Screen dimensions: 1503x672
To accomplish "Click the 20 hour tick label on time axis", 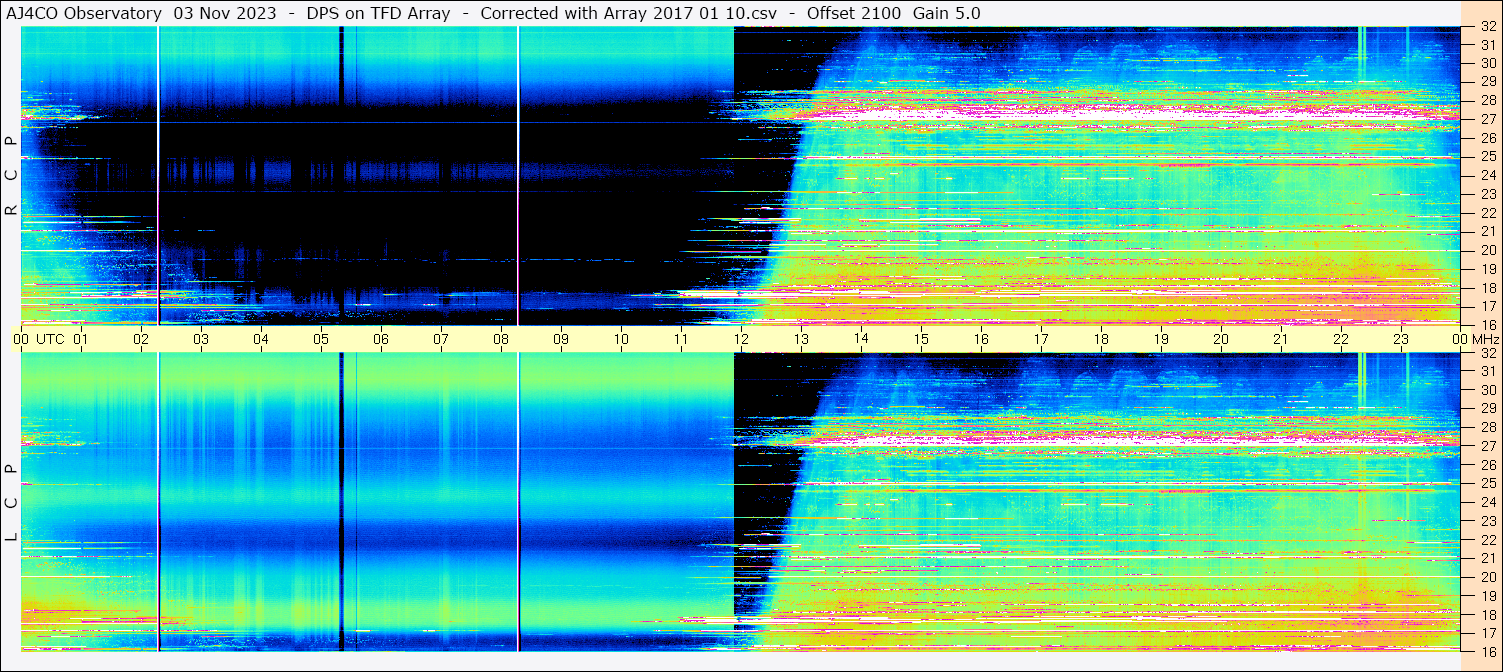I will click(1221, 339).
